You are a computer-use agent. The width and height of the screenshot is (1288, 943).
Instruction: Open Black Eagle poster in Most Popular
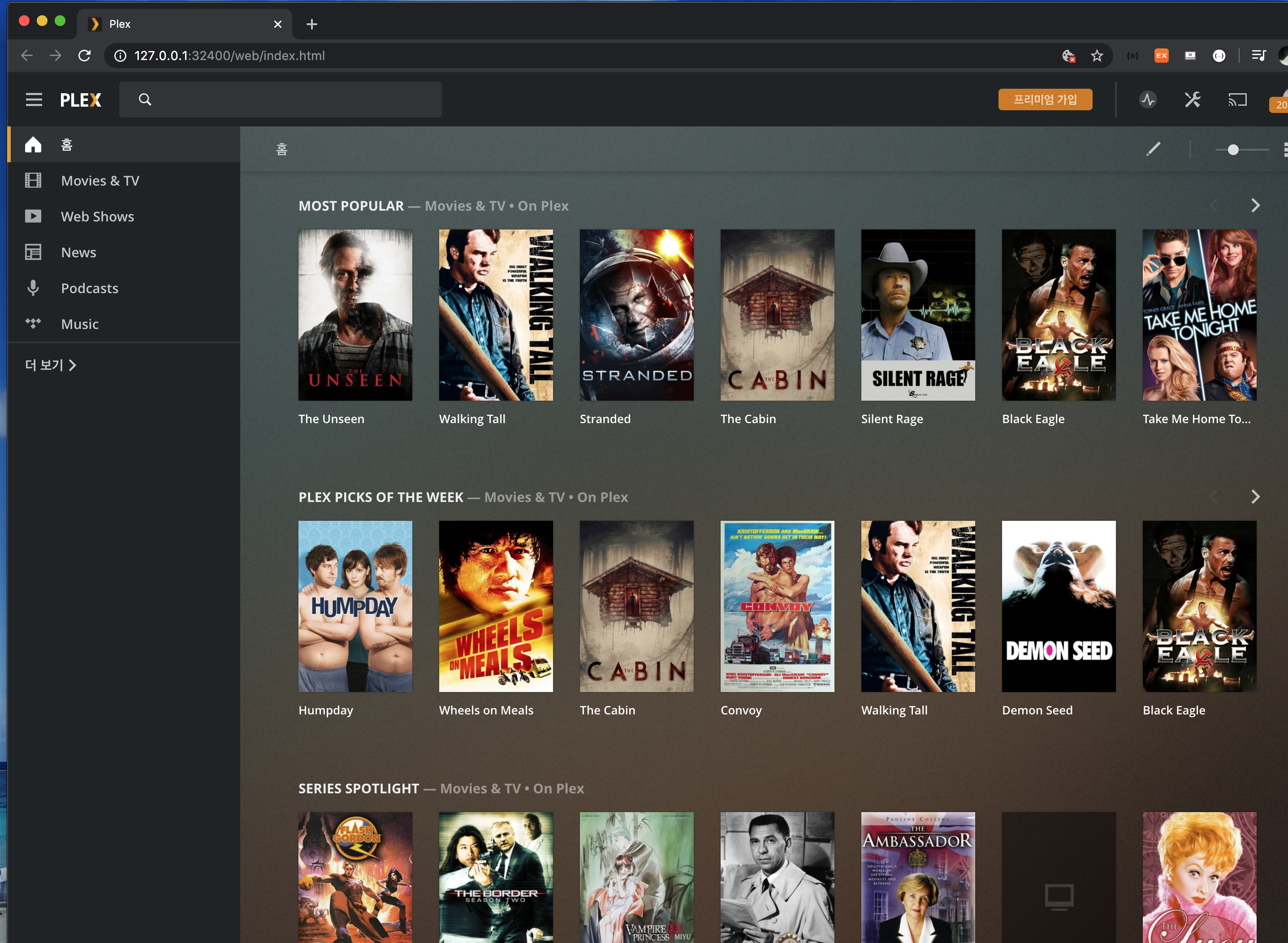coord(1059,315)
